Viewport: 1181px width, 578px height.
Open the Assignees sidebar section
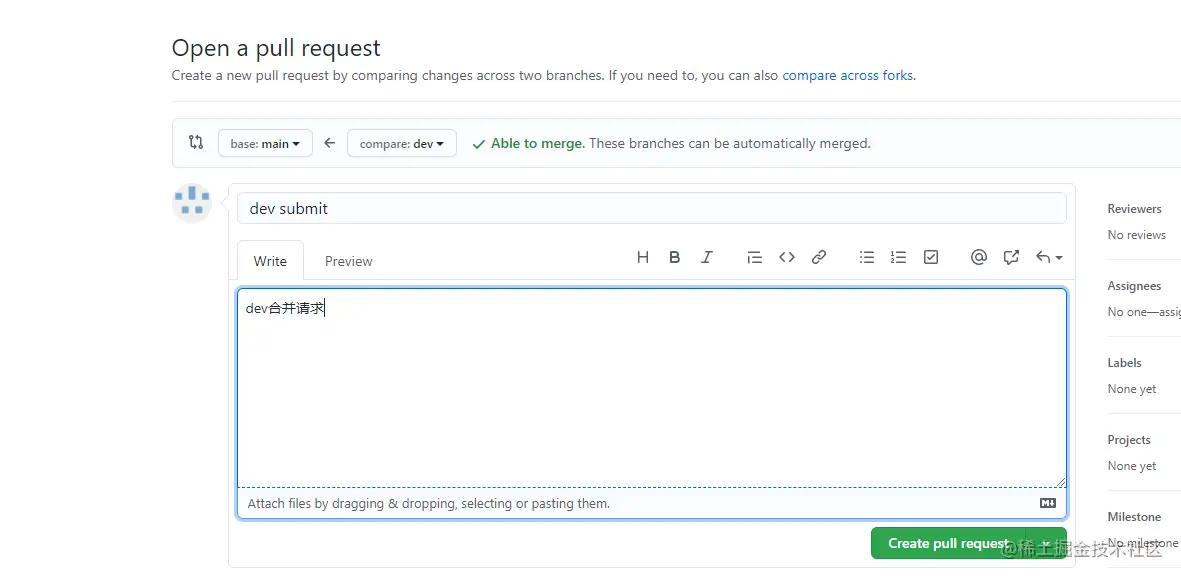pyautogui.click(x=1134, y=286)
